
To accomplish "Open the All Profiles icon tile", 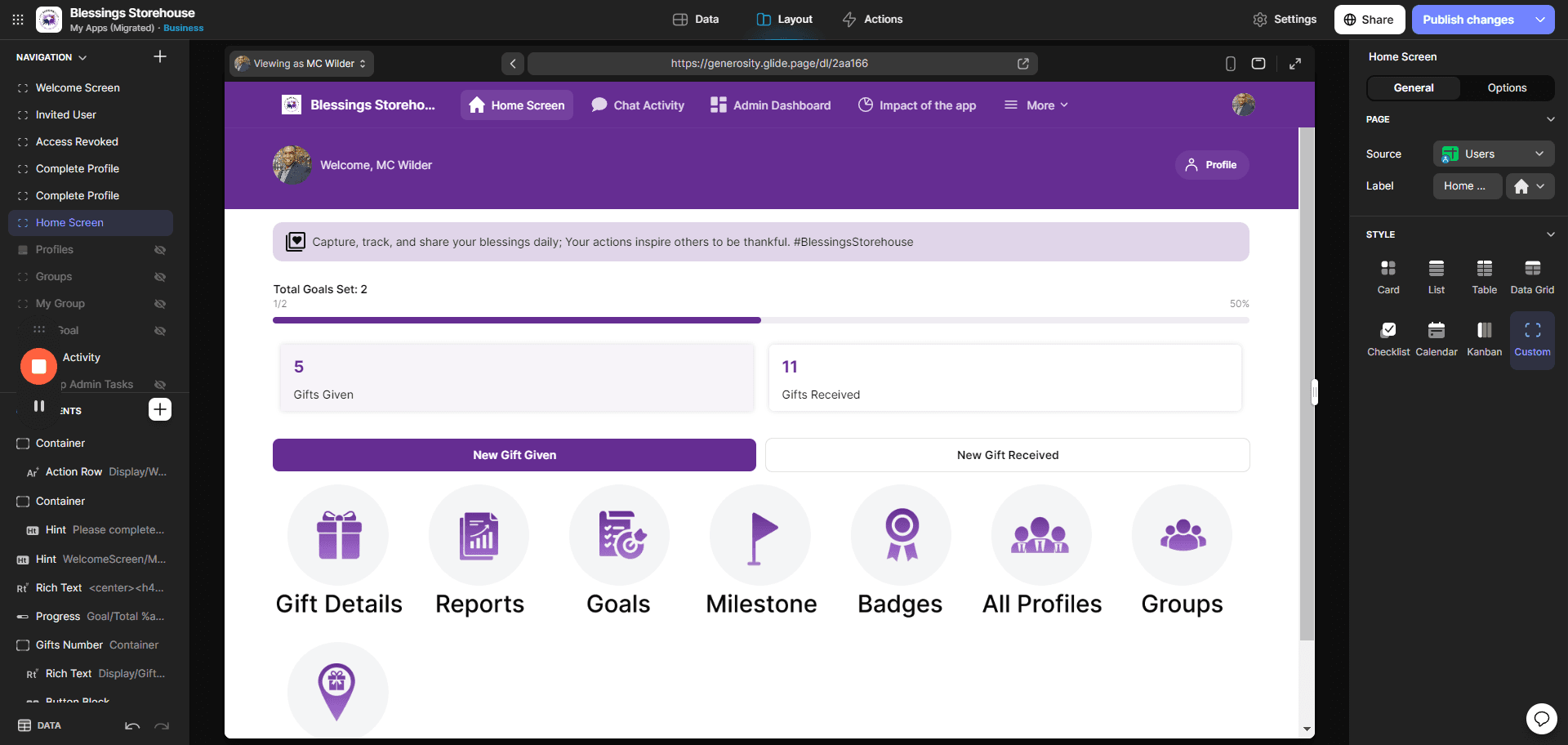I will point(1041,535).
